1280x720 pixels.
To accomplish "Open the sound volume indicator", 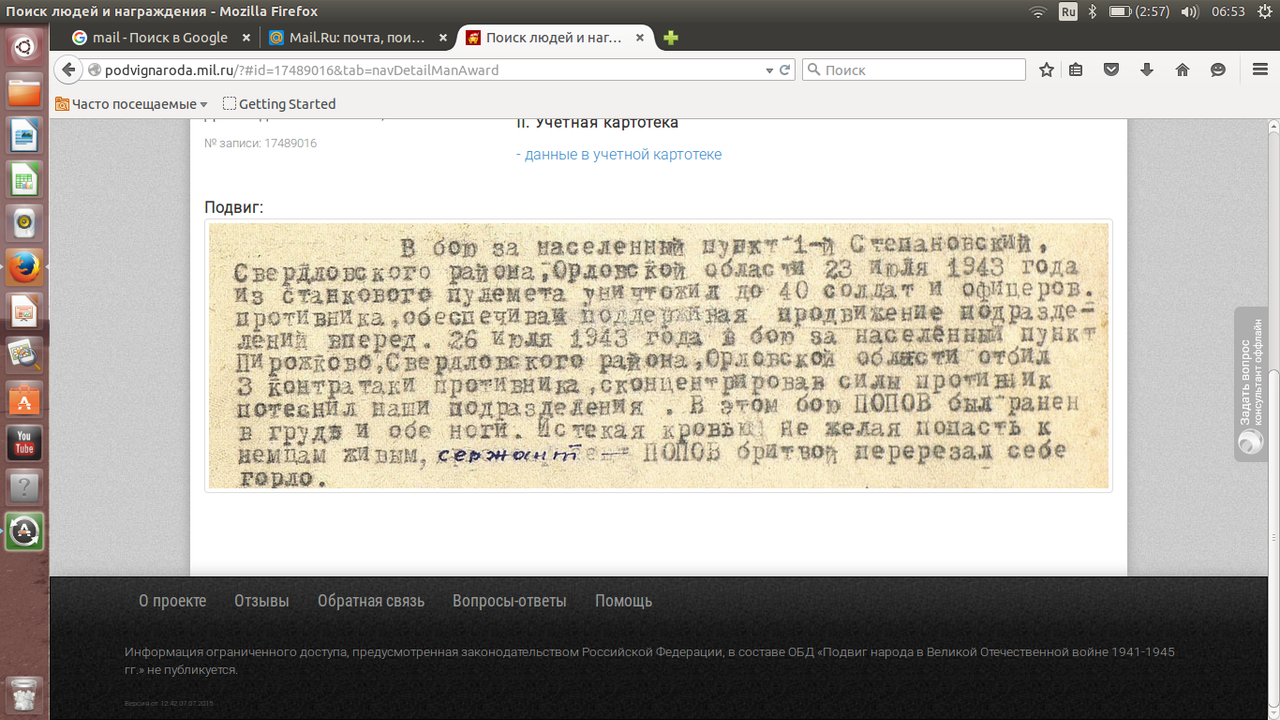I will 1190,12.
